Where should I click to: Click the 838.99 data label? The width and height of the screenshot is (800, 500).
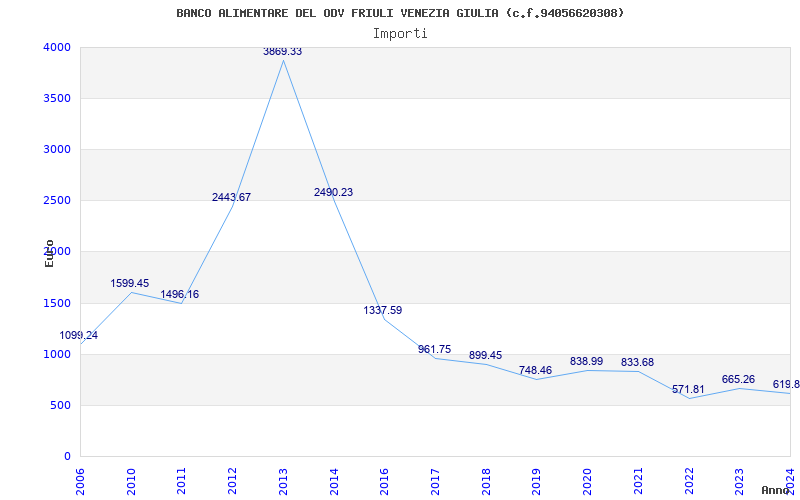[586, 362]
